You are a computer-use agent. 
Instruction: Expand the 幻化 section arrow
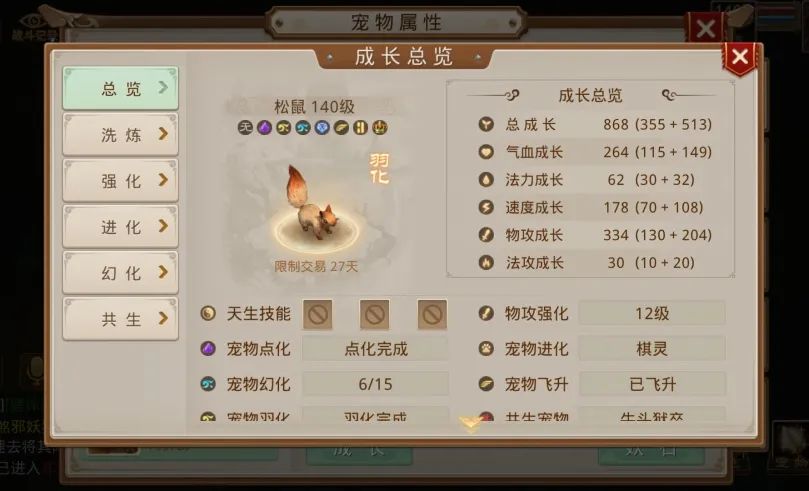pyautogui.click(x=163, y=272)
